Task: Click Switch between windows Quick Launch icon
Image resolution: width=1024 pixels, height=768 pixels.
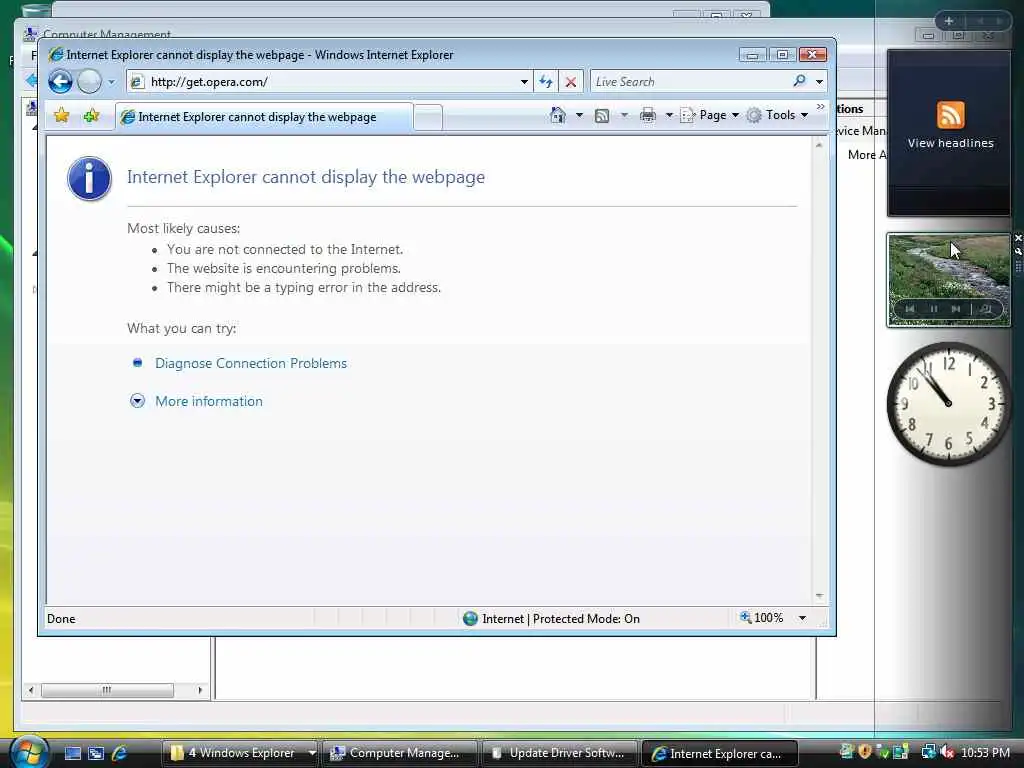Action: pyautogui.click(x=96, y=753)
